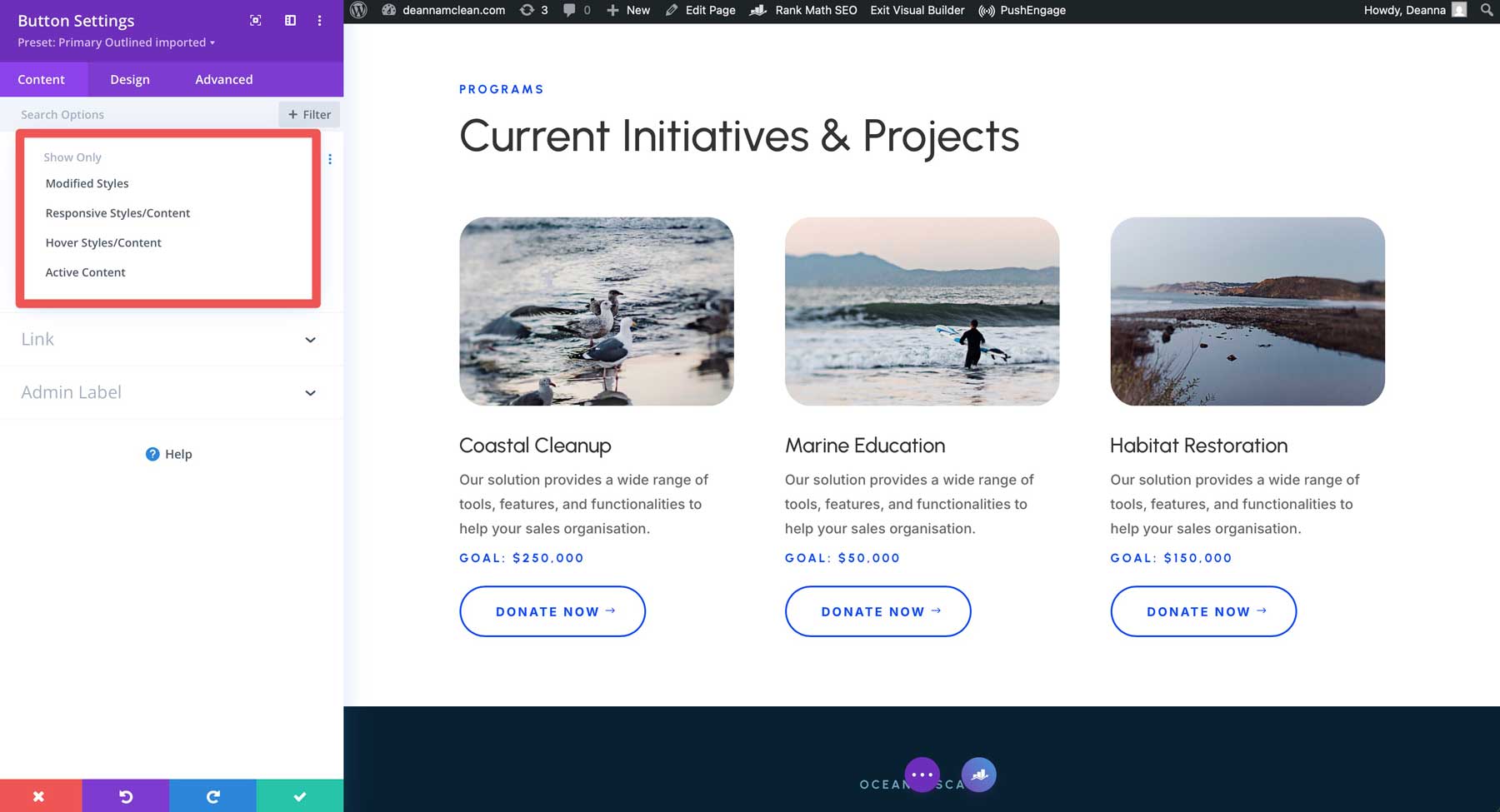Click the Donate Now button under Coastal Cleanup

[x=552, y=610]
